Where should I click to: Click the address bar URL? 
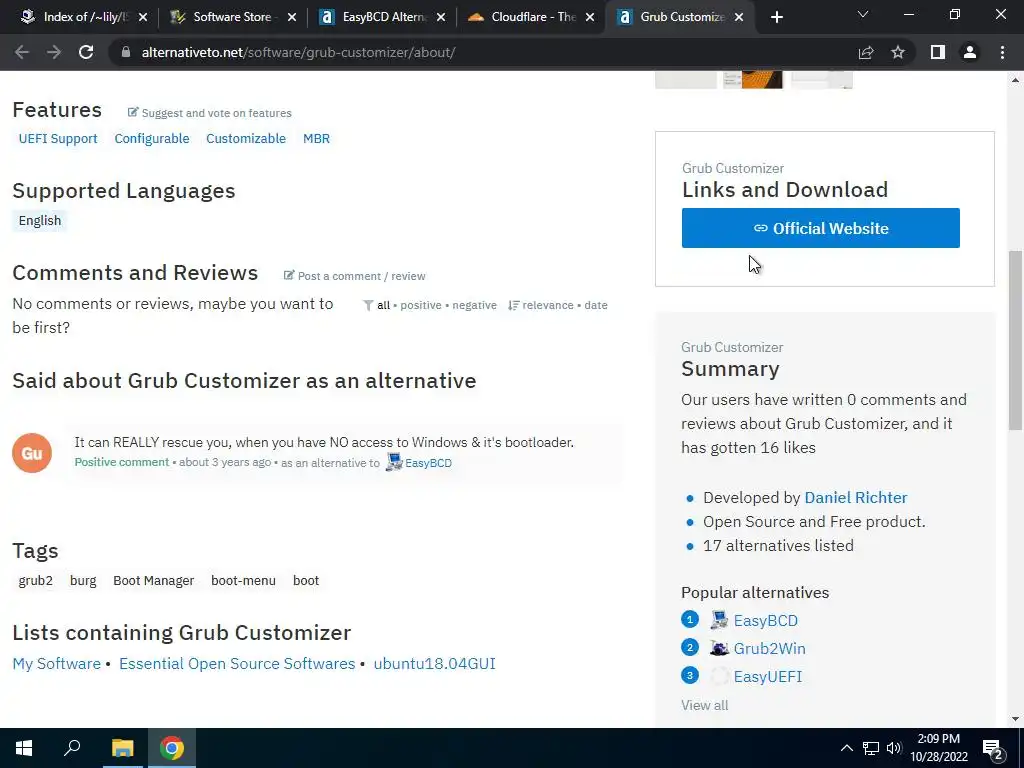tap(298, 52)
